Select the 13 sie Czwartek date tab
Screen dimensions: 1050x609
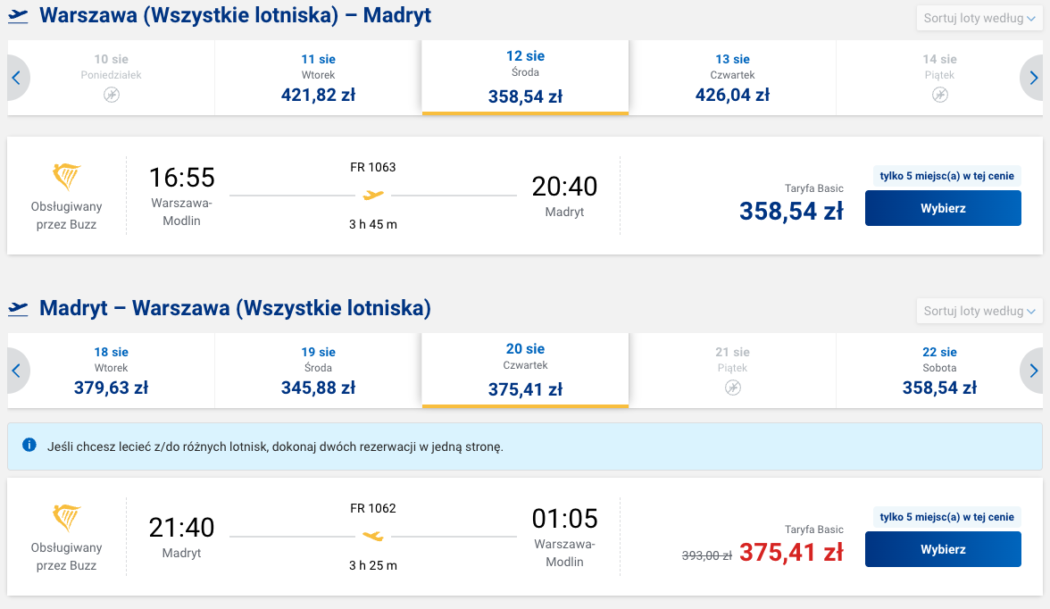(732, 78)
